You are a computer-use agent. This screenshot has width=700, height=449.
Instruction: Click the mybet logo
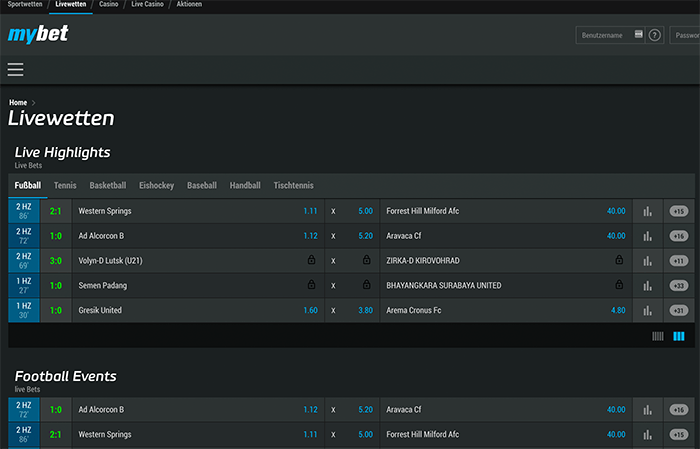tap(38, 35)
